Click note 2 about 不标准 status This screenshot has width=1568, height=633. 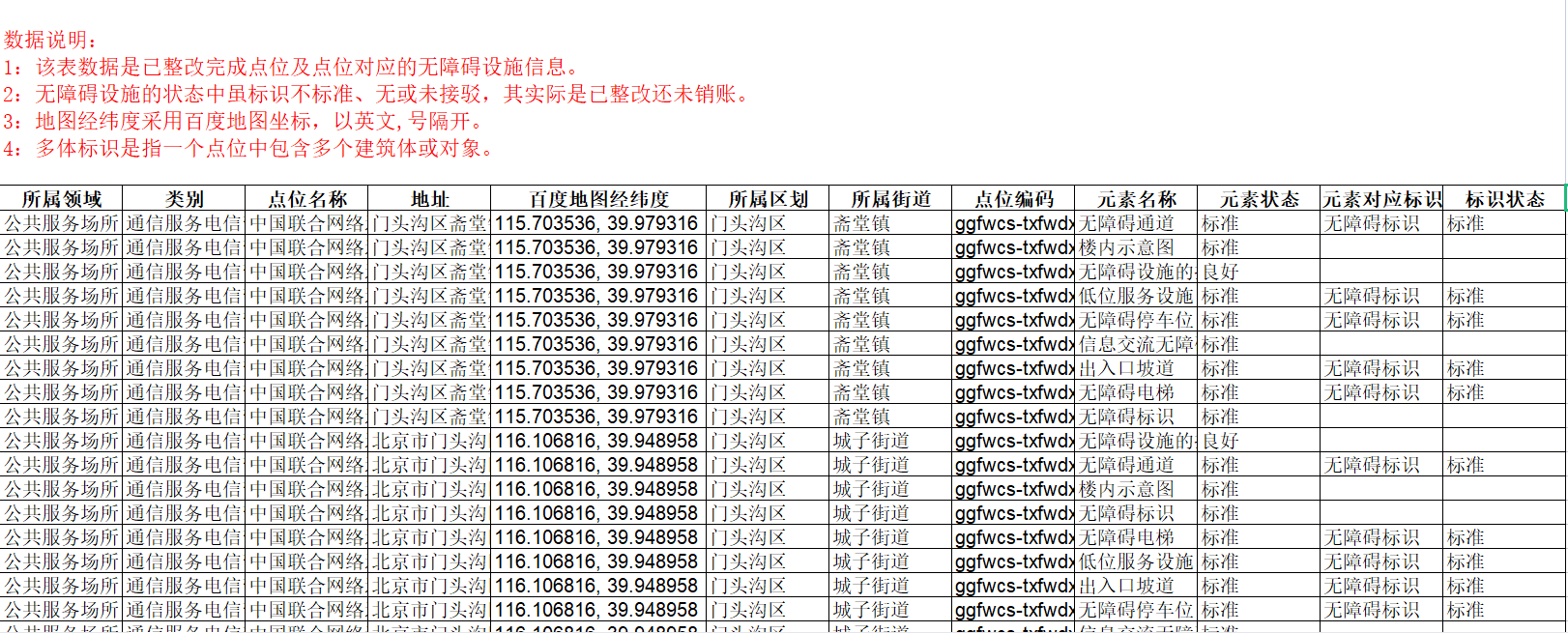pyautogui.click(x=377, y=94)
